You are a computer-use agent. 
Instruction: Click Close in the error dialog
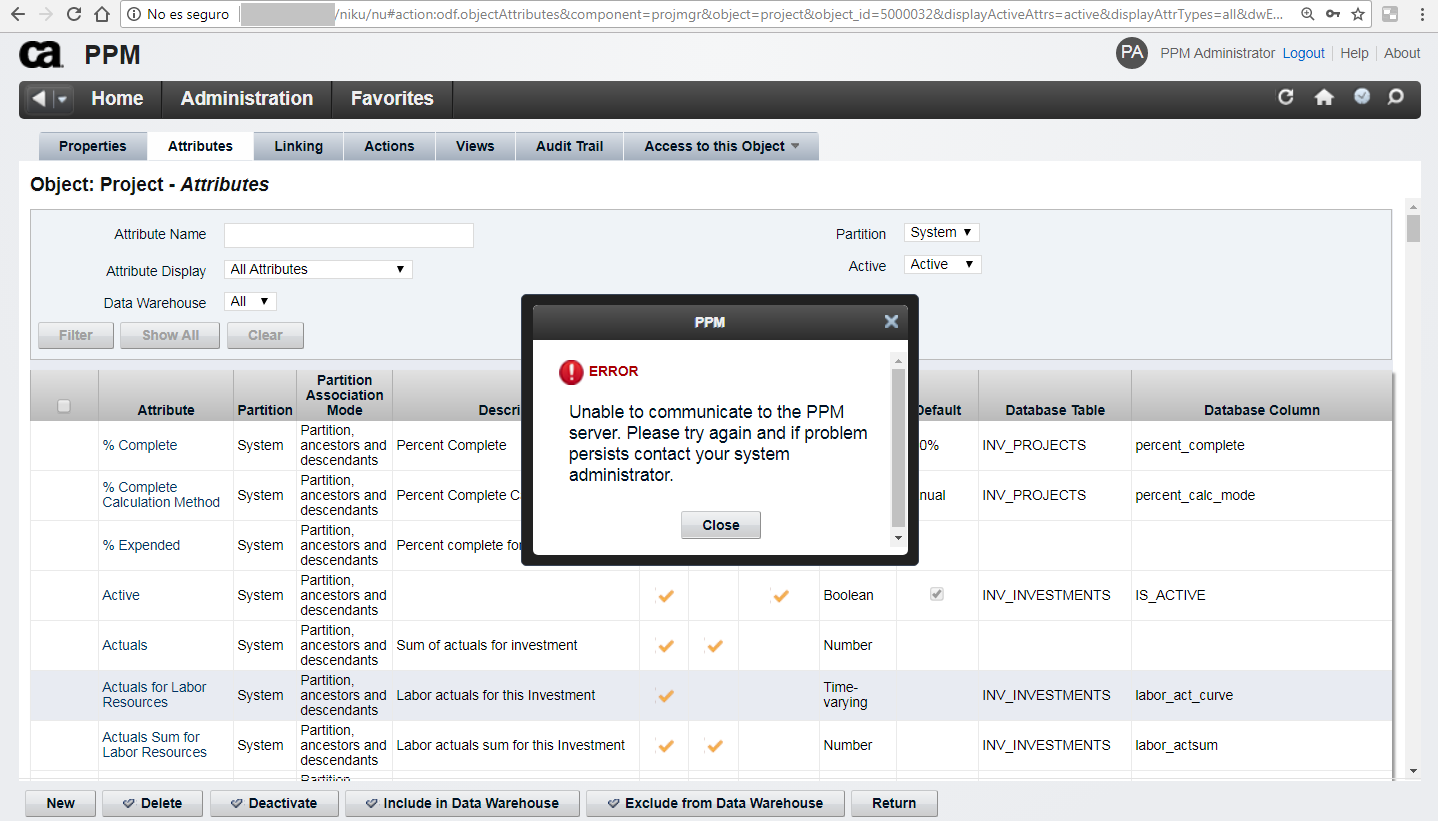(721, 525)
